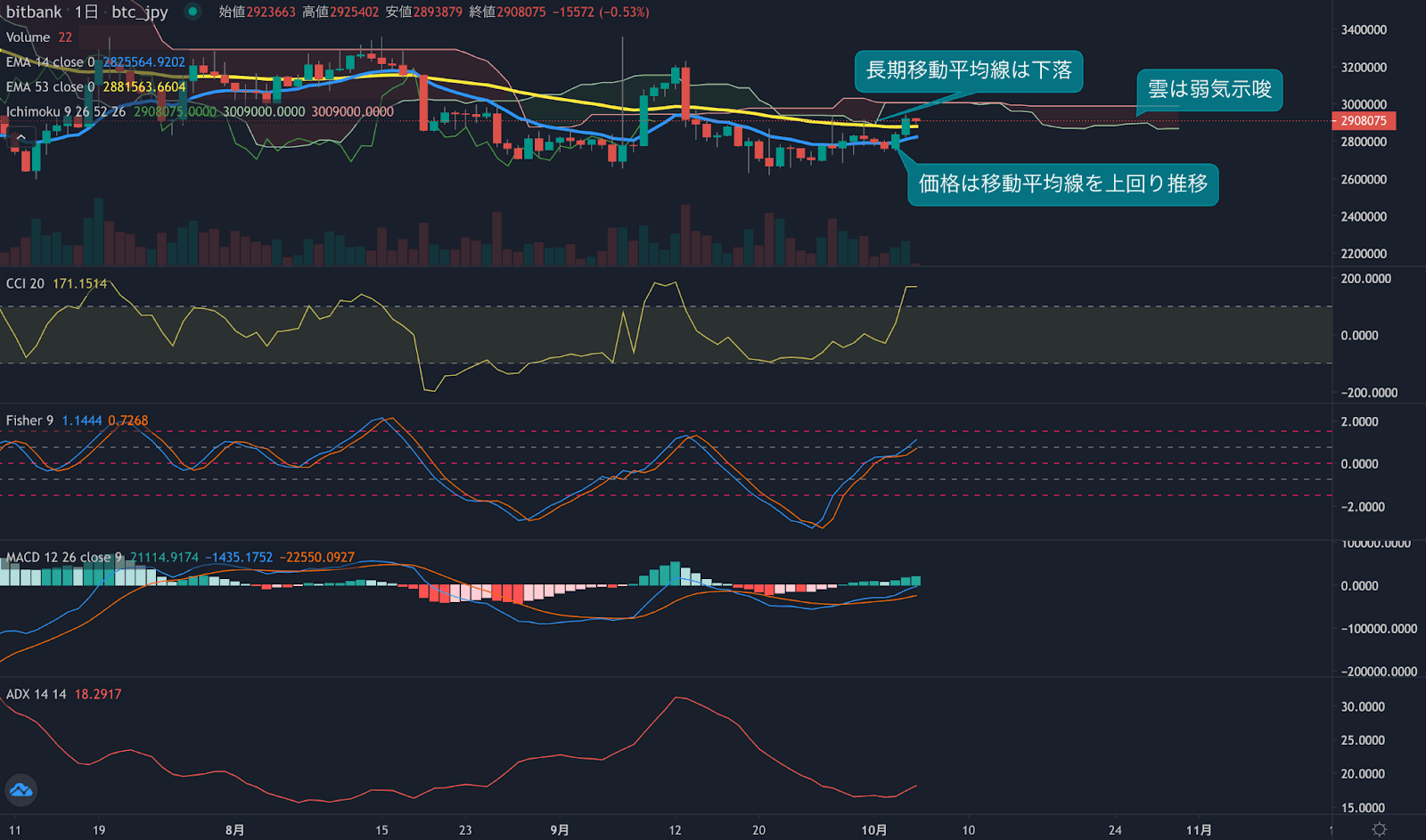Click the bitbank exchange name
The height and width of the screenshot is (840, 1426).
point(34,12)
